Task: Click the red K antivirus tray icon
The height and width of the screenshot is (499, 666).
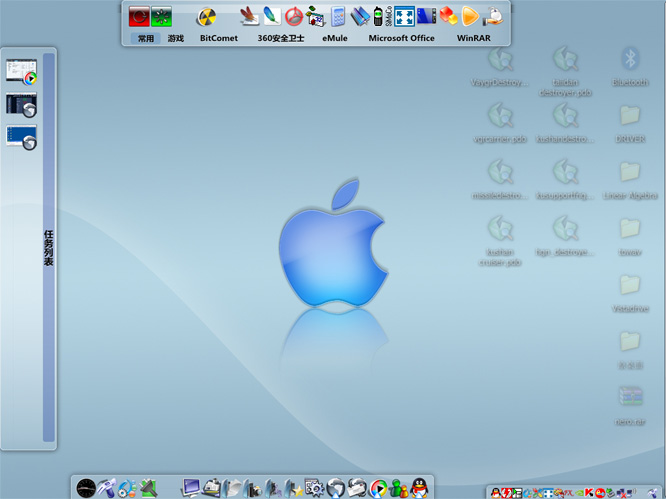Action: tap(589, 493)
